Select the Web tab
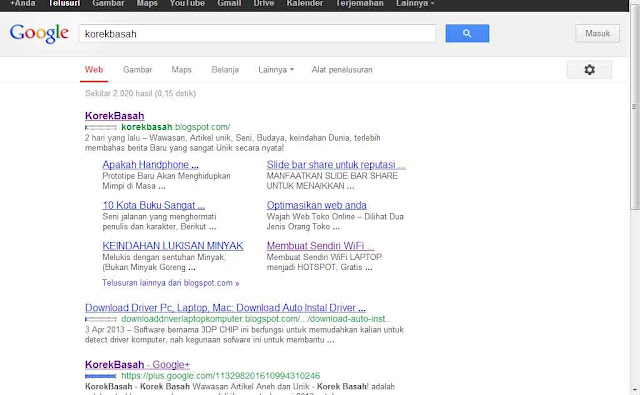Screen dimensions: 640x395 tap(94, 70)
